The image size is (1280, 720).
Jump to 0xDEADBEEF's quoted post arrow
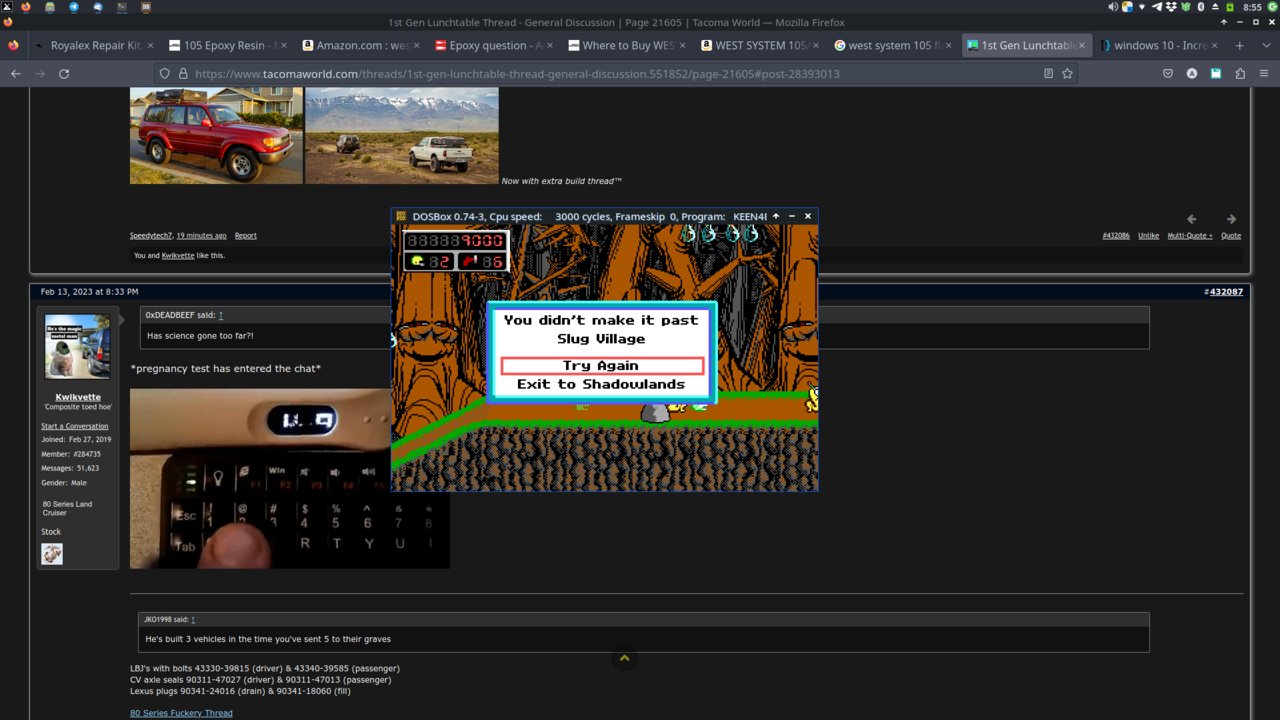221,315
